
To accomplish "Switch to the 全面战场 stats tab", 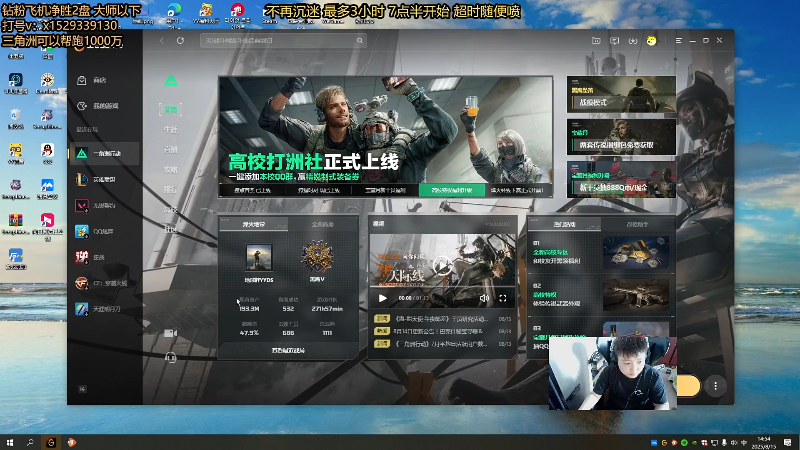I will tap(322, 224).
